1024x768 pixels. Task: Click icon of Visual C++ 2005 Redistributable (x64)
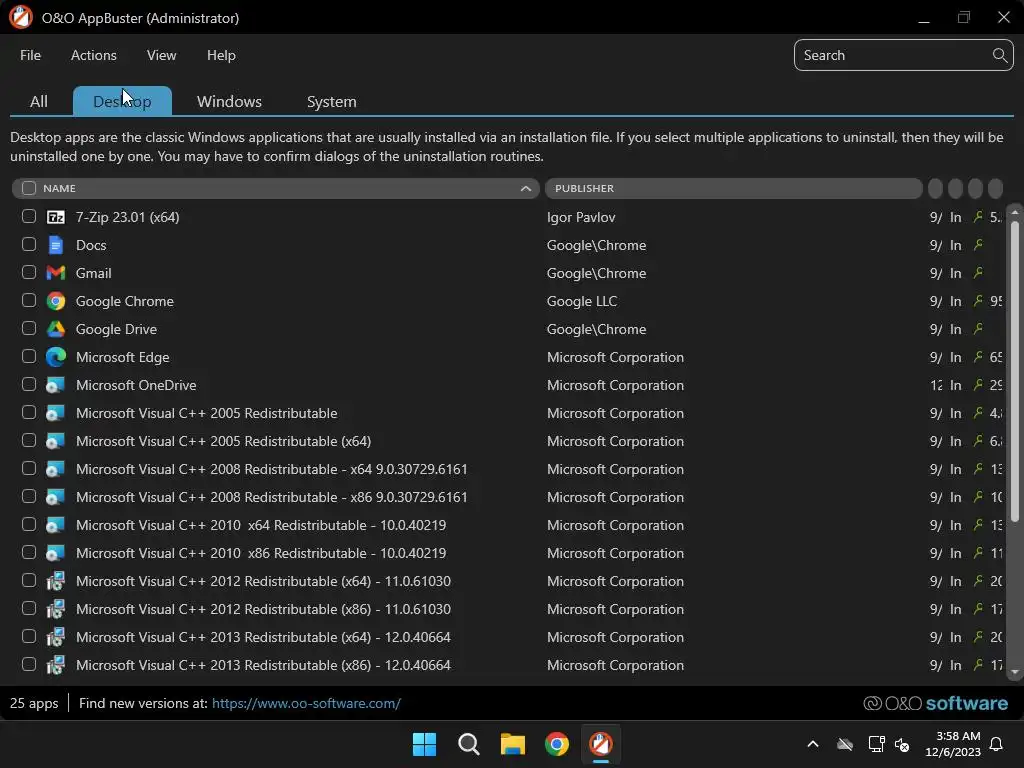click(x=56, y=441)
